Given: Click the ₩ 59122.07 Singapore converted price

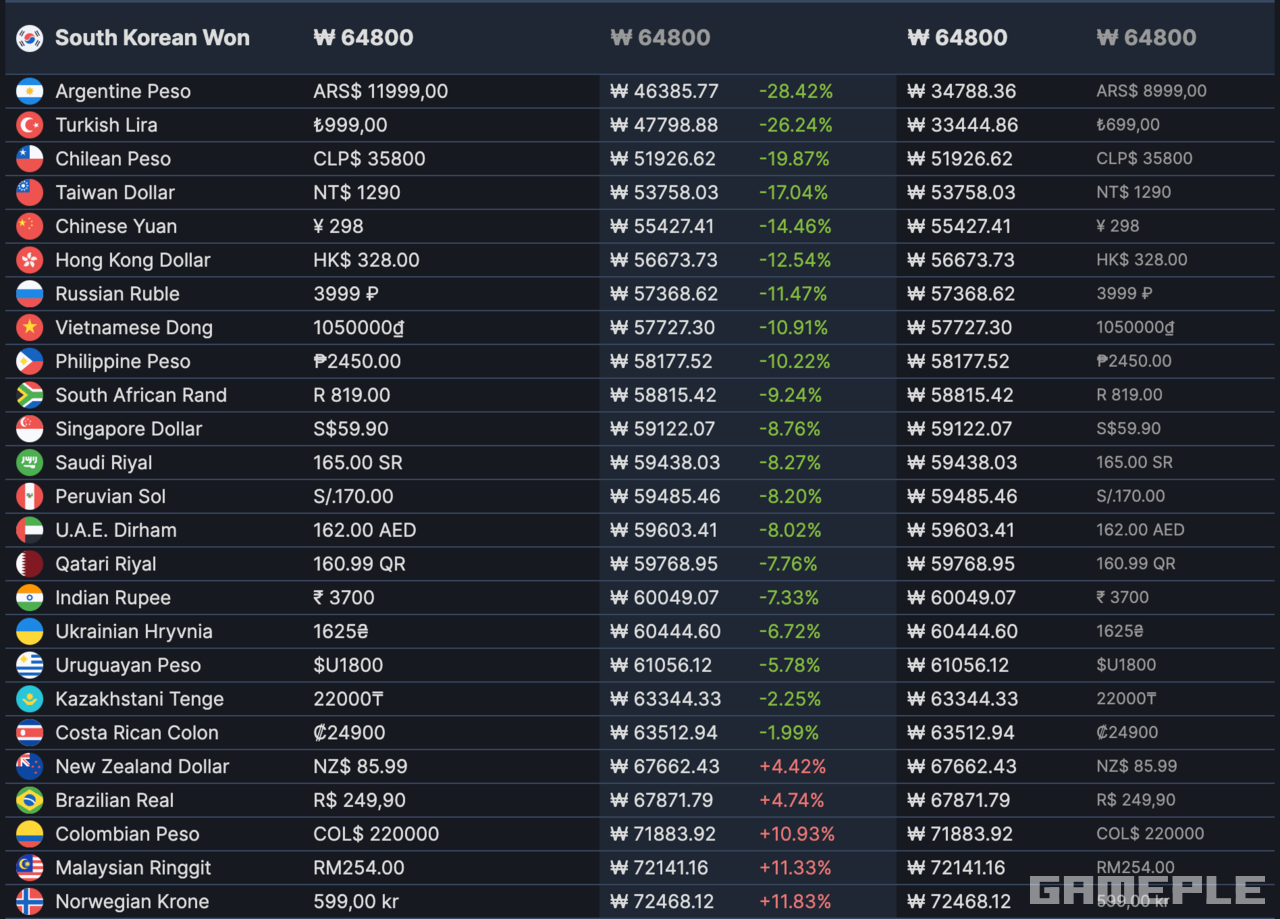Looking at the screenshot, I should pyautogui.click(x=663, y=428).
